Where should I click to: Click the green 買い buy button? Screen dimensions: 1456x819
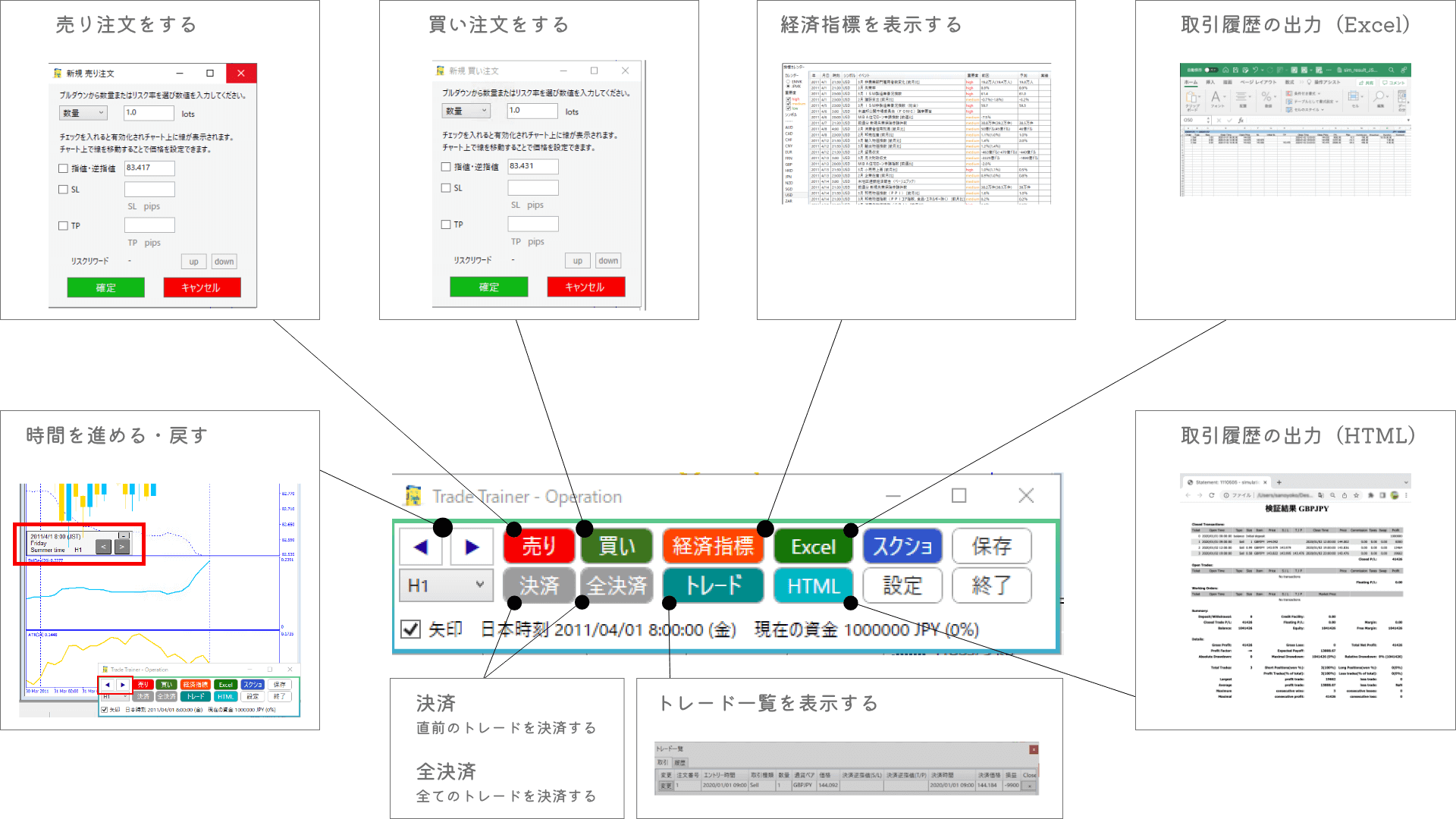tap(617, 547)
